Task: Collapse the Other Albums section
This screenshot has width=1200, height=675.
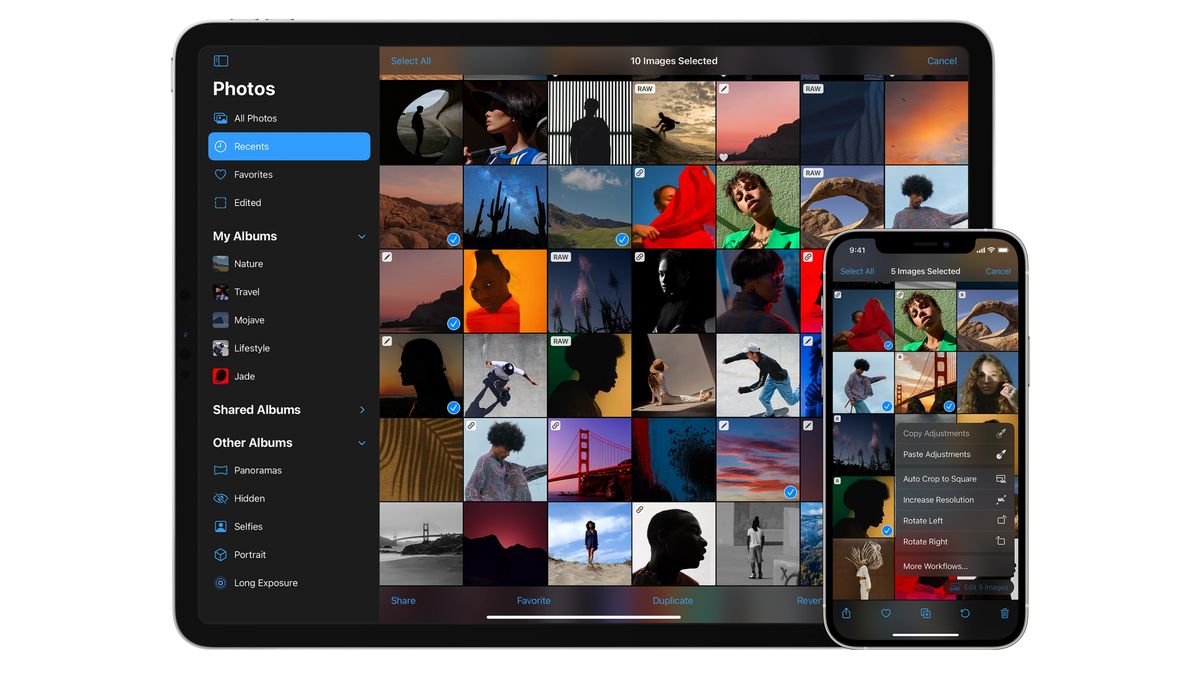Action: point(361,442)
